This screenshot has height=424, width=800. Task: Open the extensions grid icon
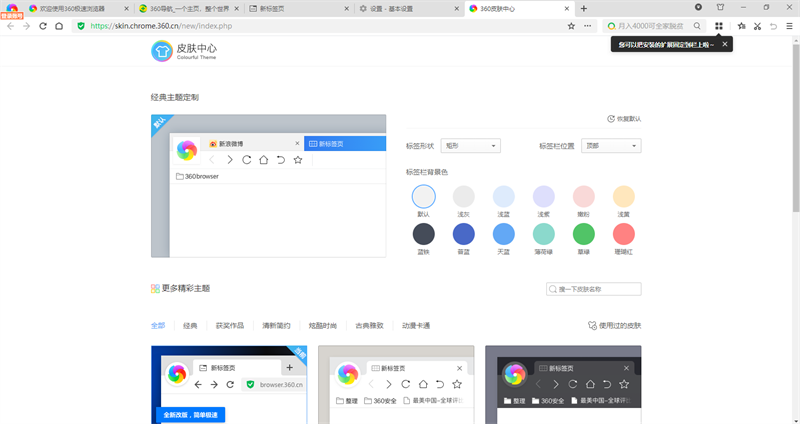[x=718, y=26]
